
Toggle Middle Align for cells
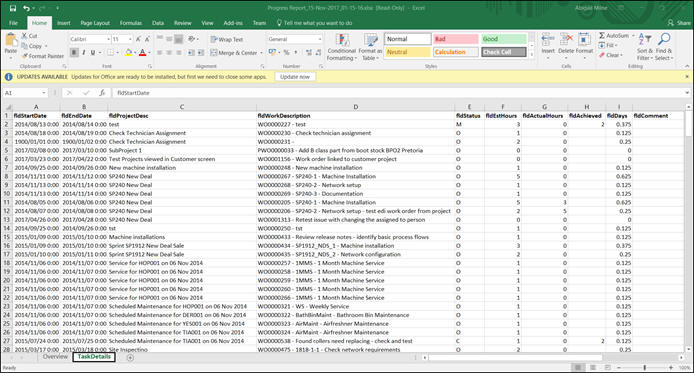pyautogui.click(x=169, y=39)
